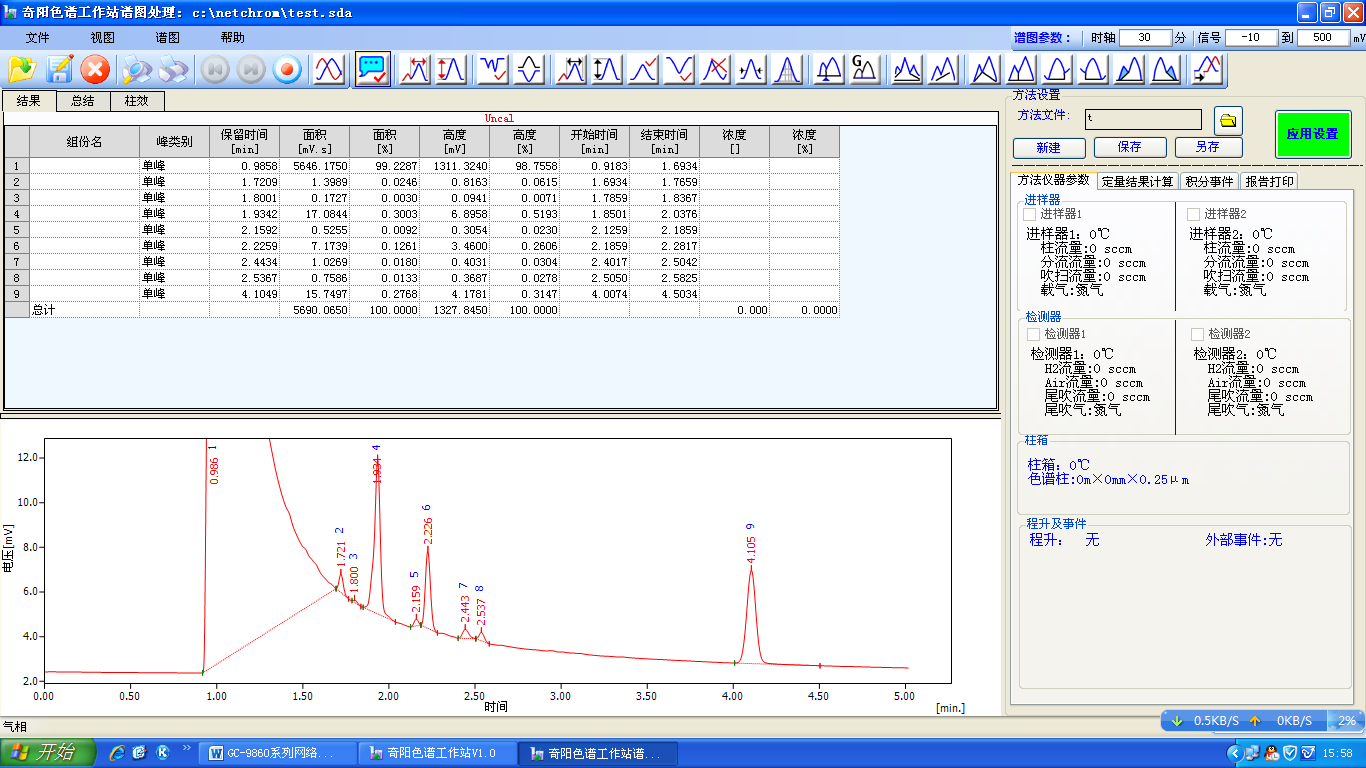Click the save file disk icon
The height and width of the screenshot is (768, 1366).
[59, 69]
